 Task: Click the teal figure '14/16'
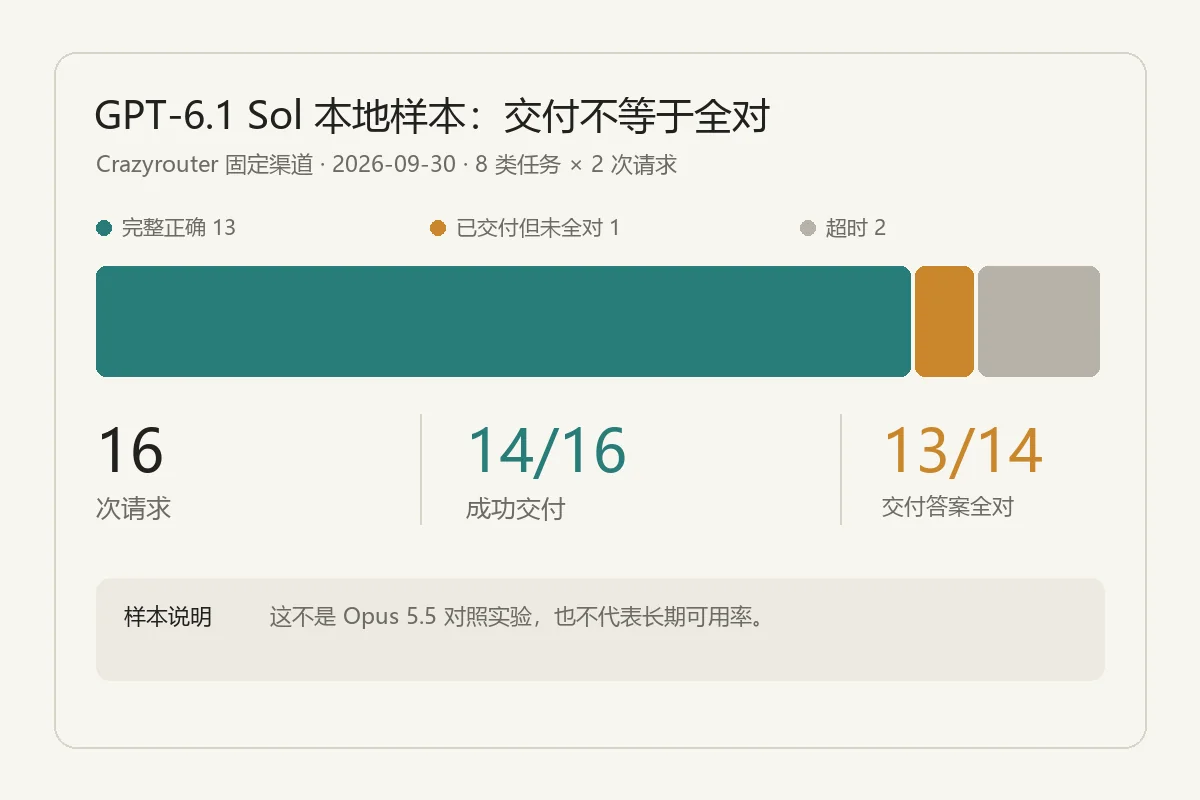click(547, 451)
